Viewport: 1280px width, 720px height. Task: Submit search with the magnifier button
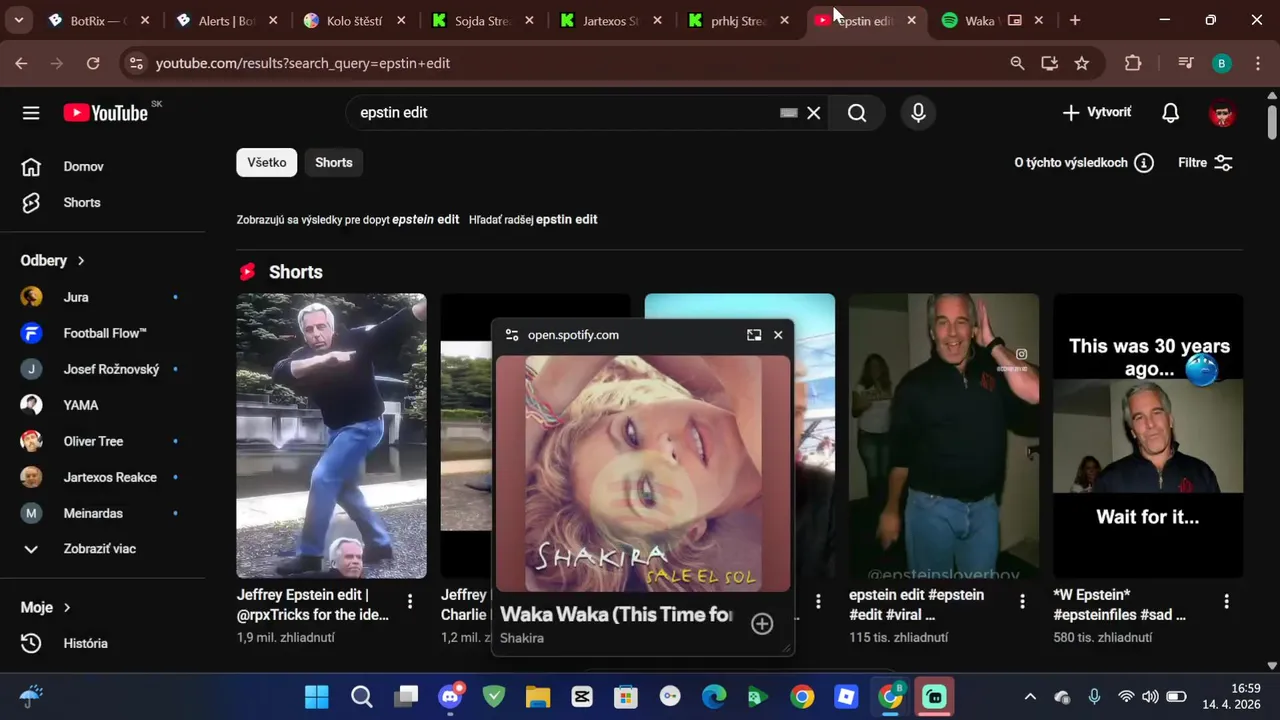[x=857, y=113]
